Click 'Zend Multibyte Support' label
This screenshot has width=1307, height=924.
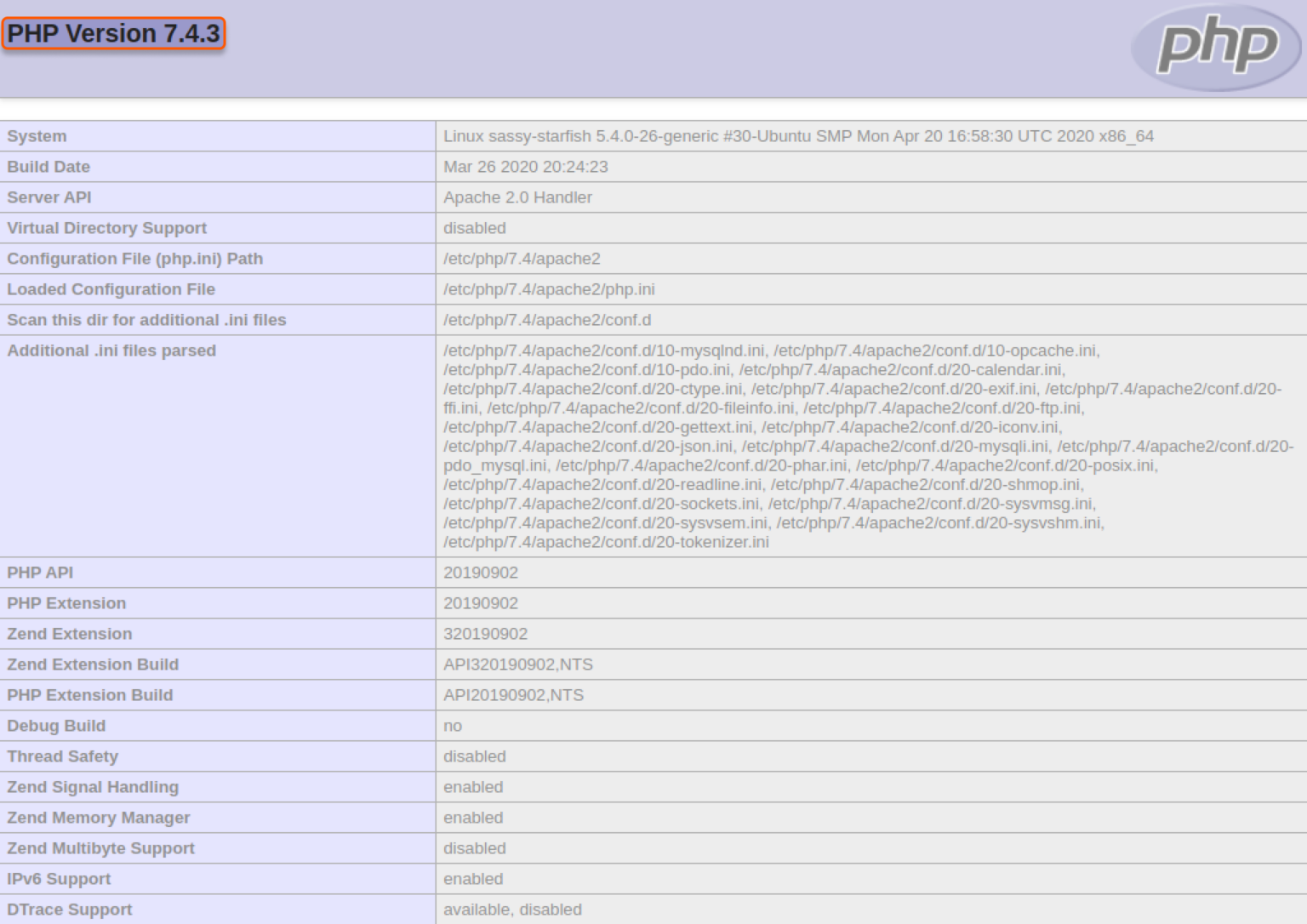click(101, 848)
